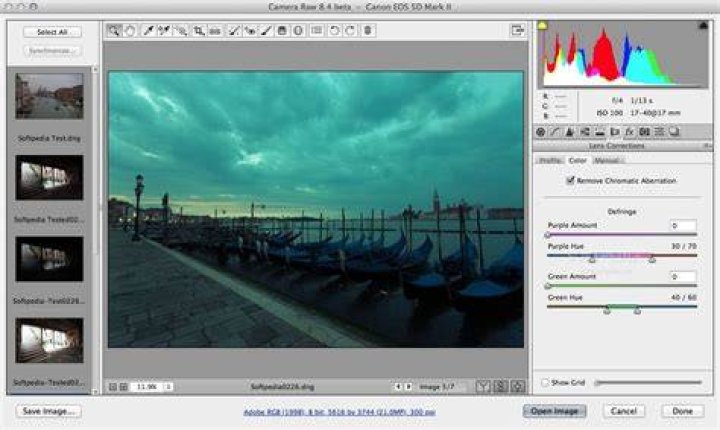Rotate image clockwise icon
This screenshot has height=430, width=720.
pyautogui.click(x=350, y=31)
